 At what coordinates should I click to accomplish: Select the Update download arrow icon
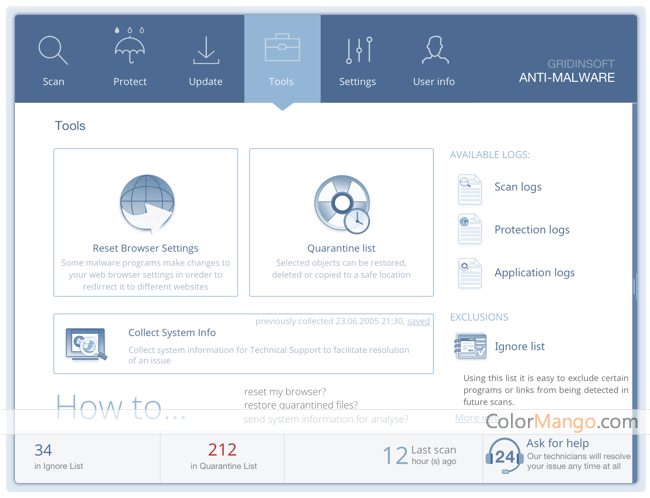(x=206, y=50)
